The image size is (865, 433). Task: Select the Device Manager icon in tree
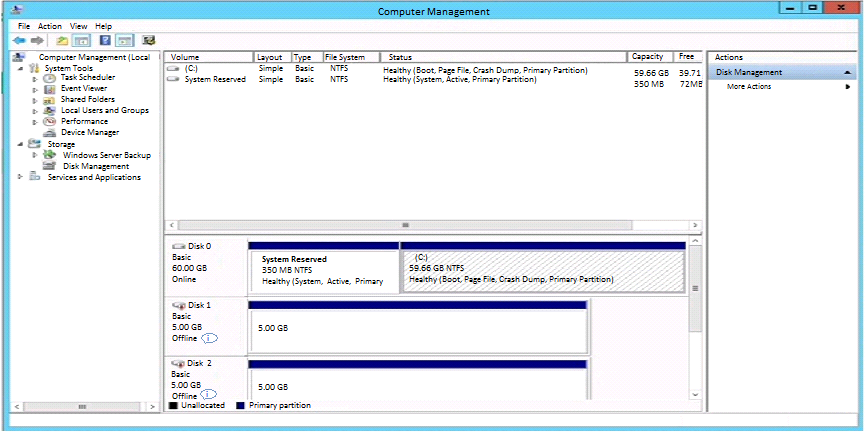pyautogui.click(x=50, y=132)
